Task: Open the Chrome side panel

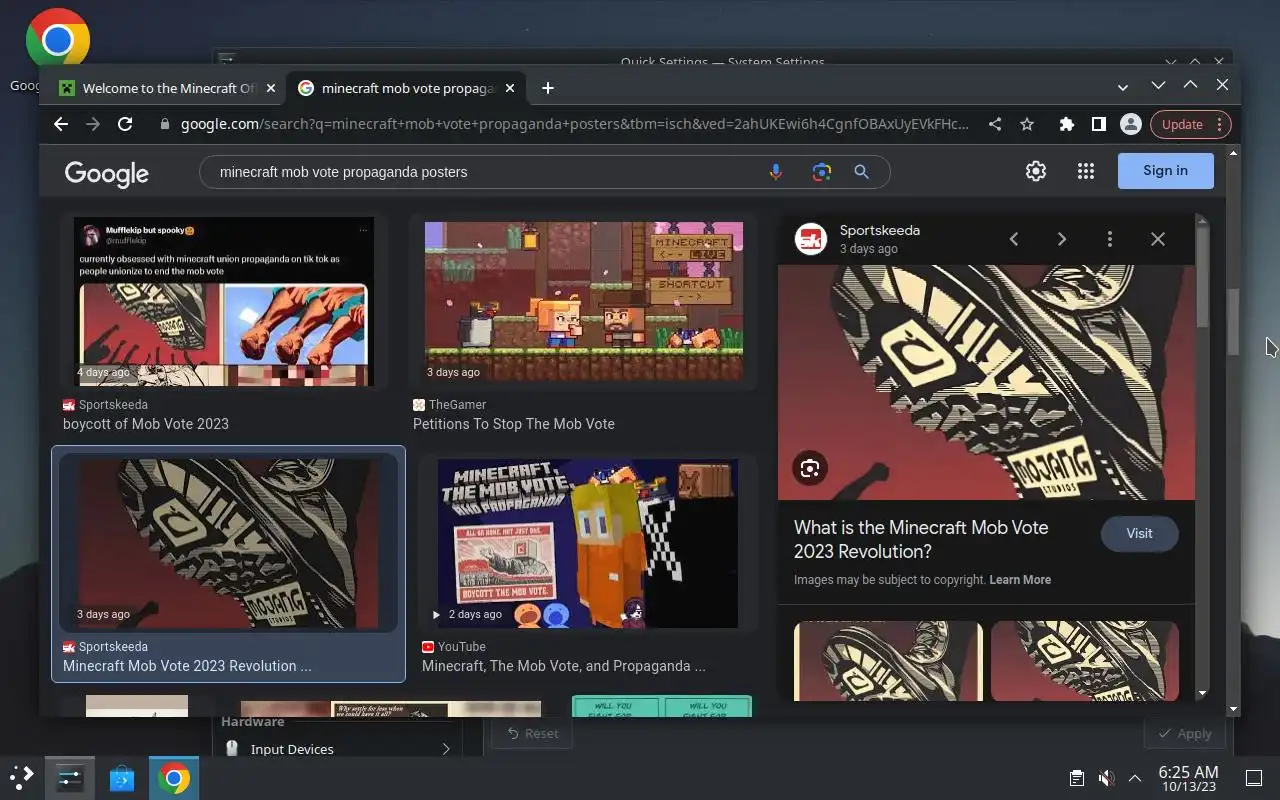Action: click(x=1099, y=124)
